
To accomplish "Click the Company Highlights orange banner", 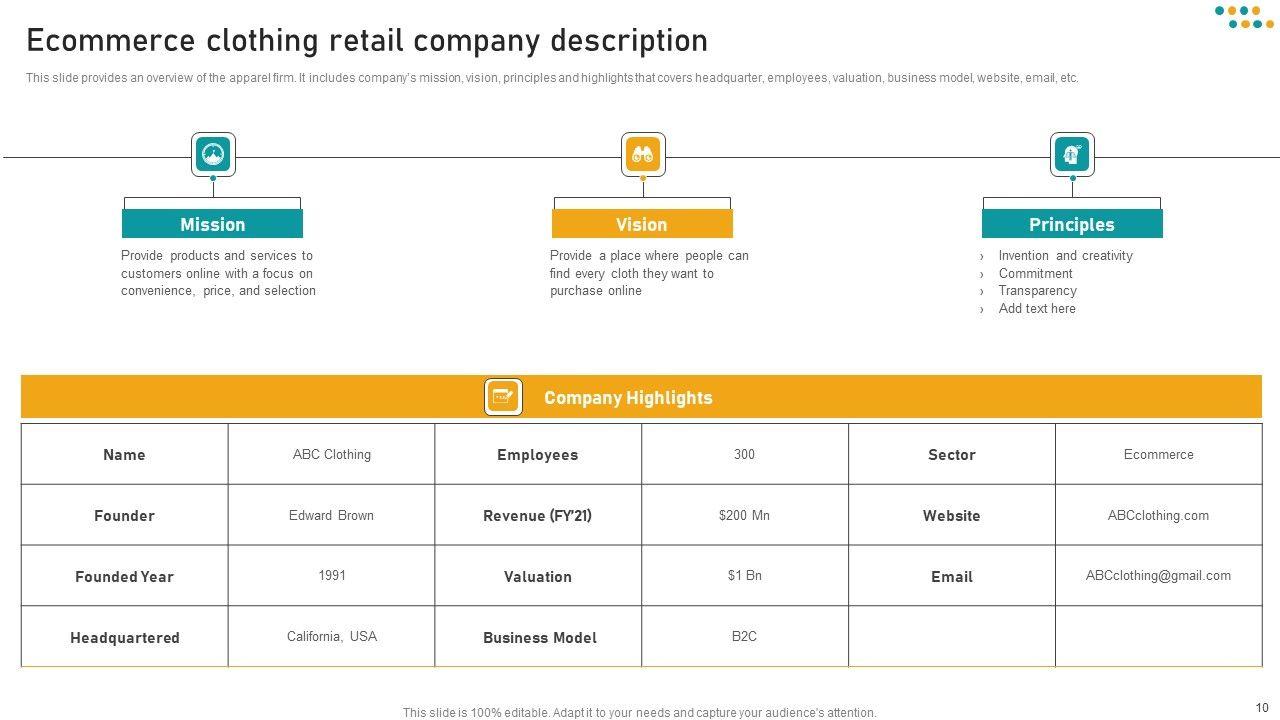I will point(641,397).
